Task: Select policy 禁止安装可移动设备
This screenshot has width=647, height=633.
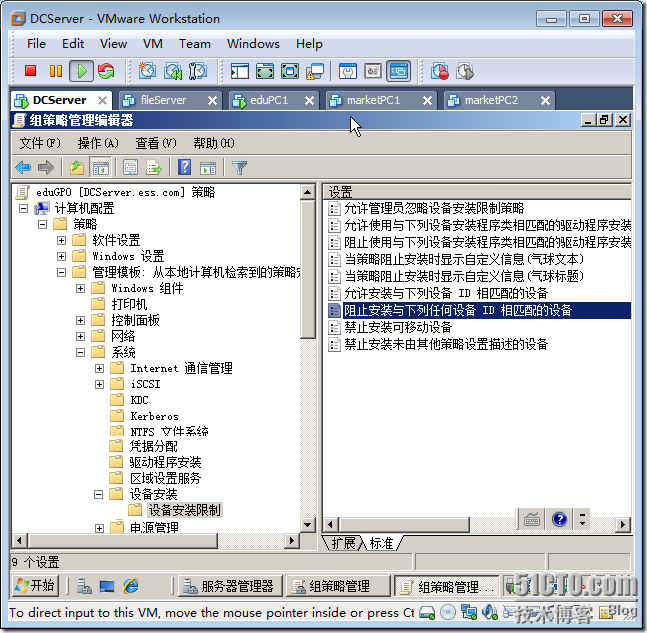Action: [398, 327]
